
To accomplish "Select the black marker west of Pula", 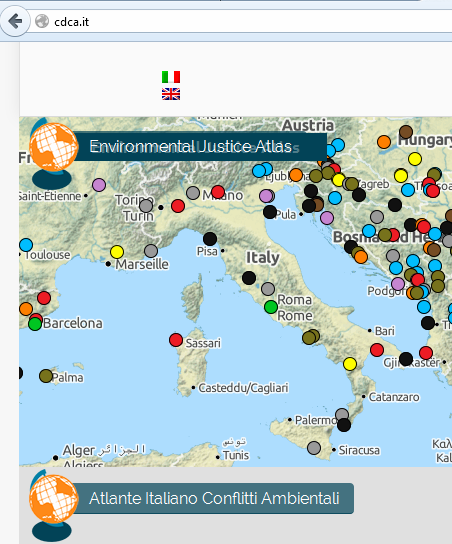I will pyautogui.click(x=270, y=212).
